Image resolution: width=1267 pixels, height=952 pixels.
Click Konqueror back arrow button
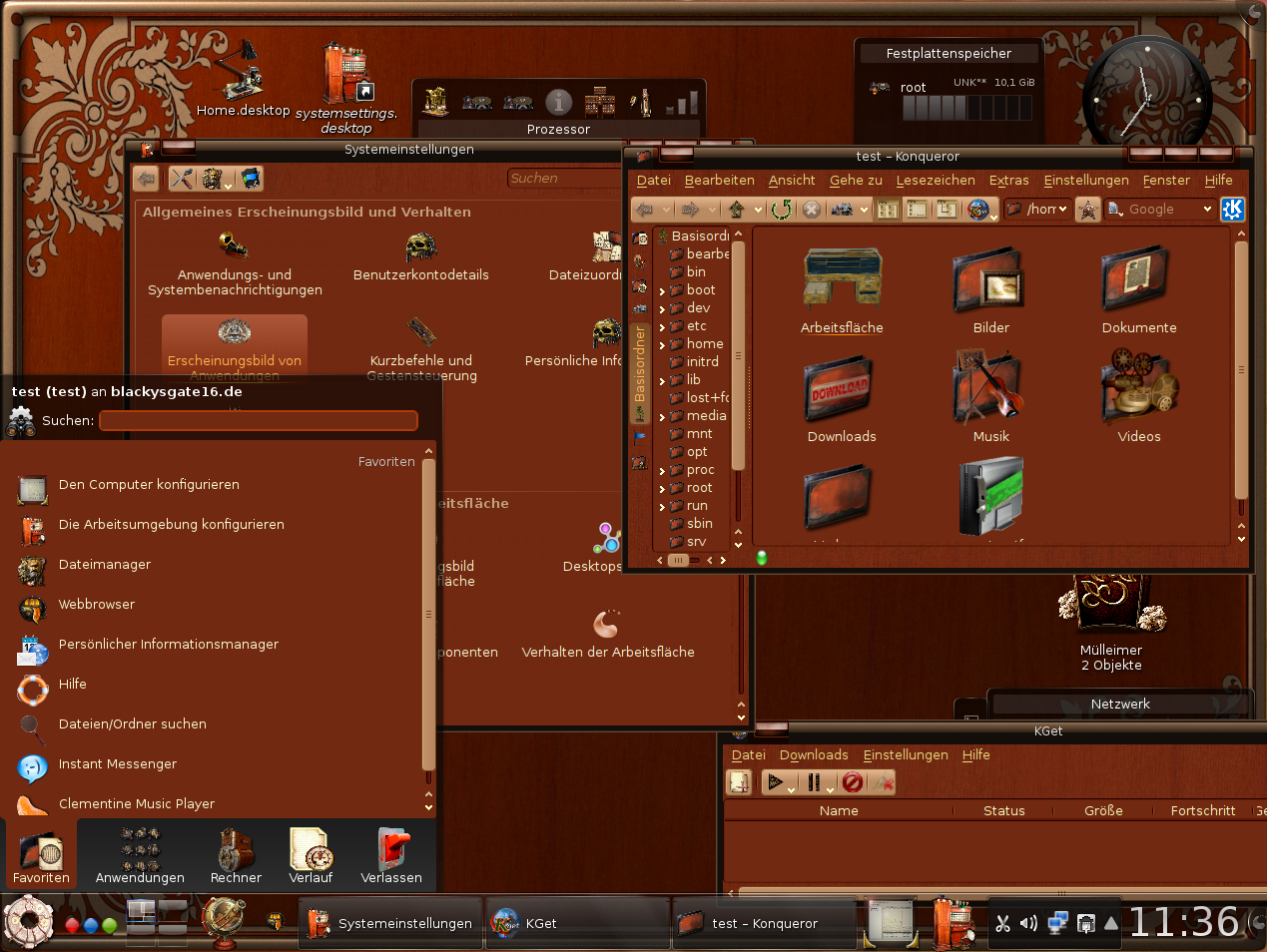tap(646, 209)
